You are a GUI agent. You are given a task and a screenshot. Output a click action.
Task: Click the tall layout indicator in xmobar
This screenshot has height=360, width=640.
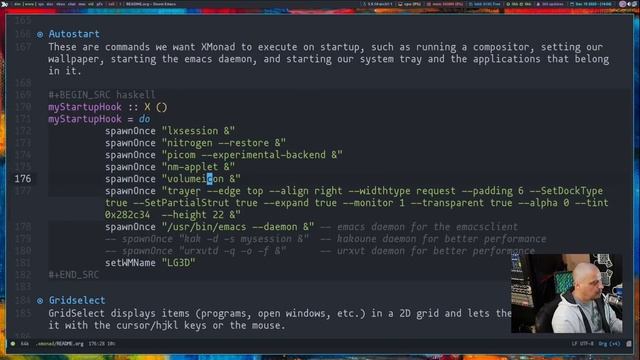click(x=111, y=4)
